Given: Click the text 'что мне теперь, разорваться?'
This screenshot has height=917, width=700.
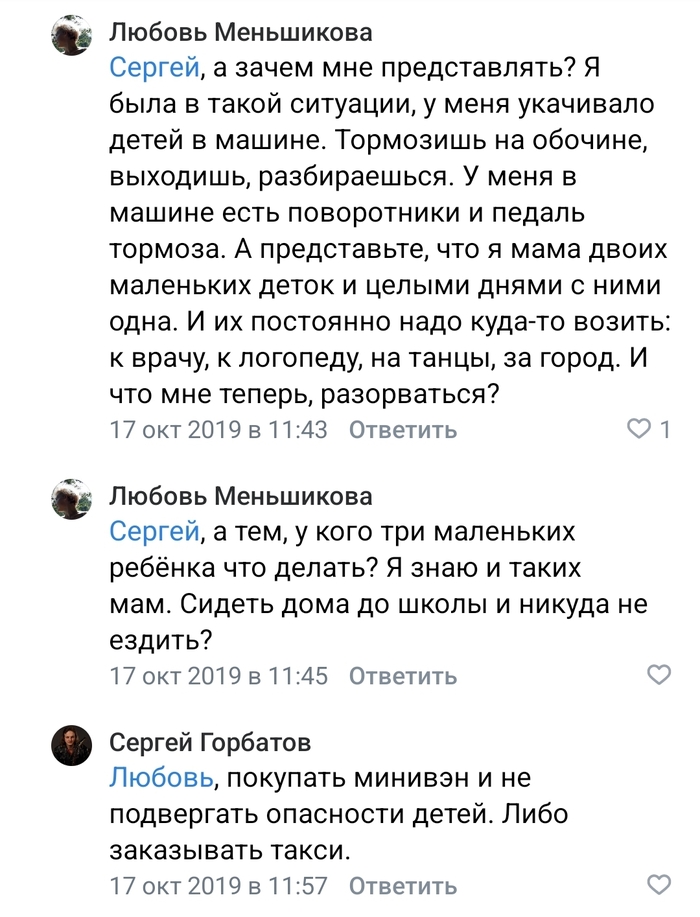Looking at the screenshot, I should (x=304, y=394).
